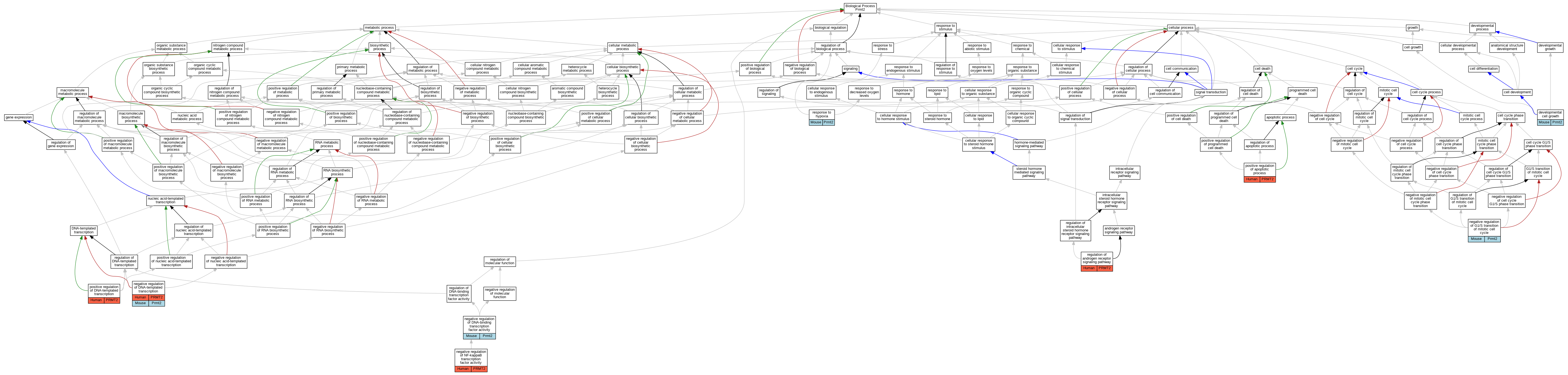The height and width of the screenshot is (375, 1568).
Task: Click 'cell cycle G1/S phase transition' node
Action: [1538, 144]
